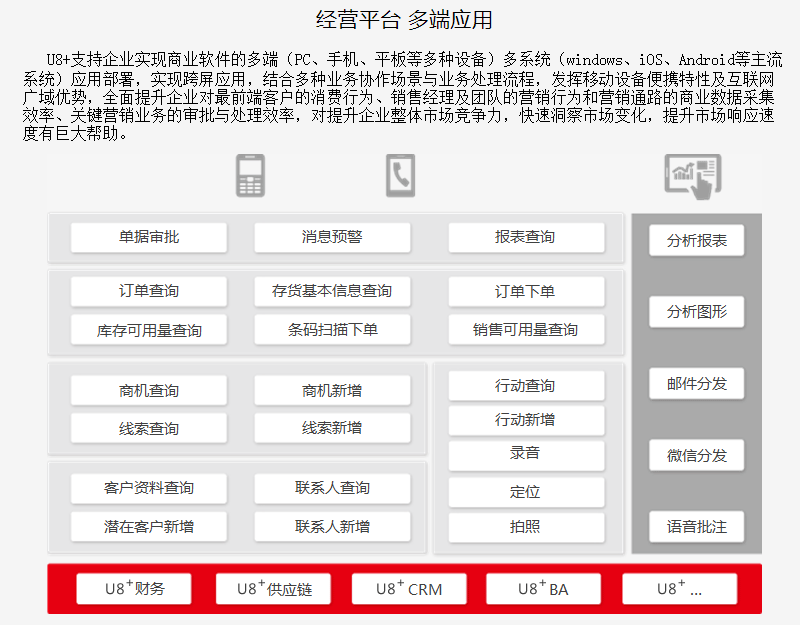
Task: Click 微信分发 button
Action: (x=696, y=456)
